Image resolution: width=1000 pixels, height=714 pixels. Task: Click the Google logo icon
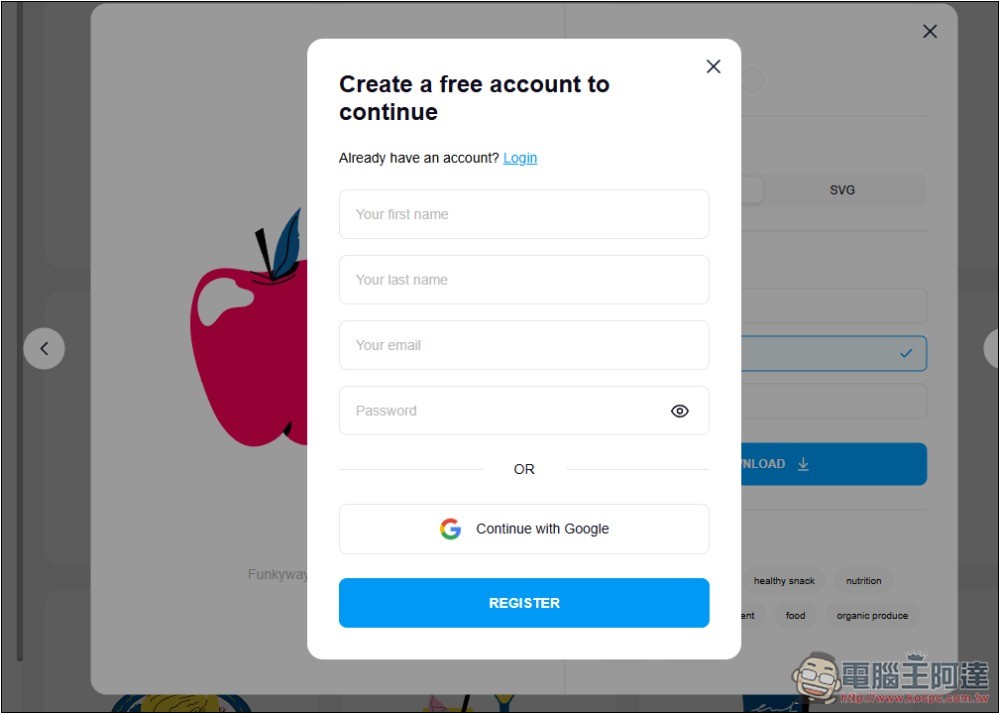450,528
